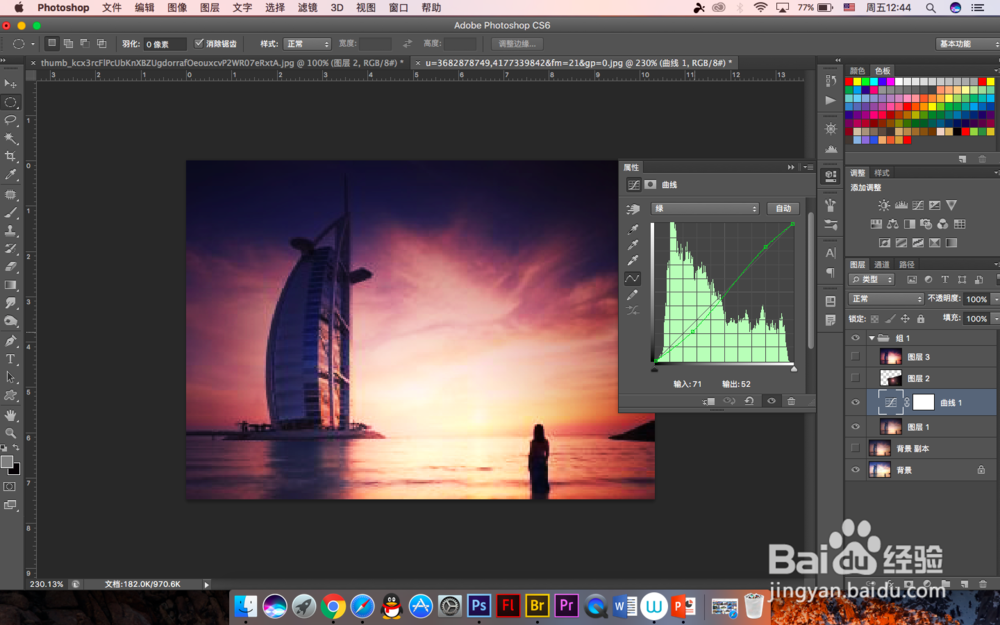Switch to the 路径 tab

point(906,264)
